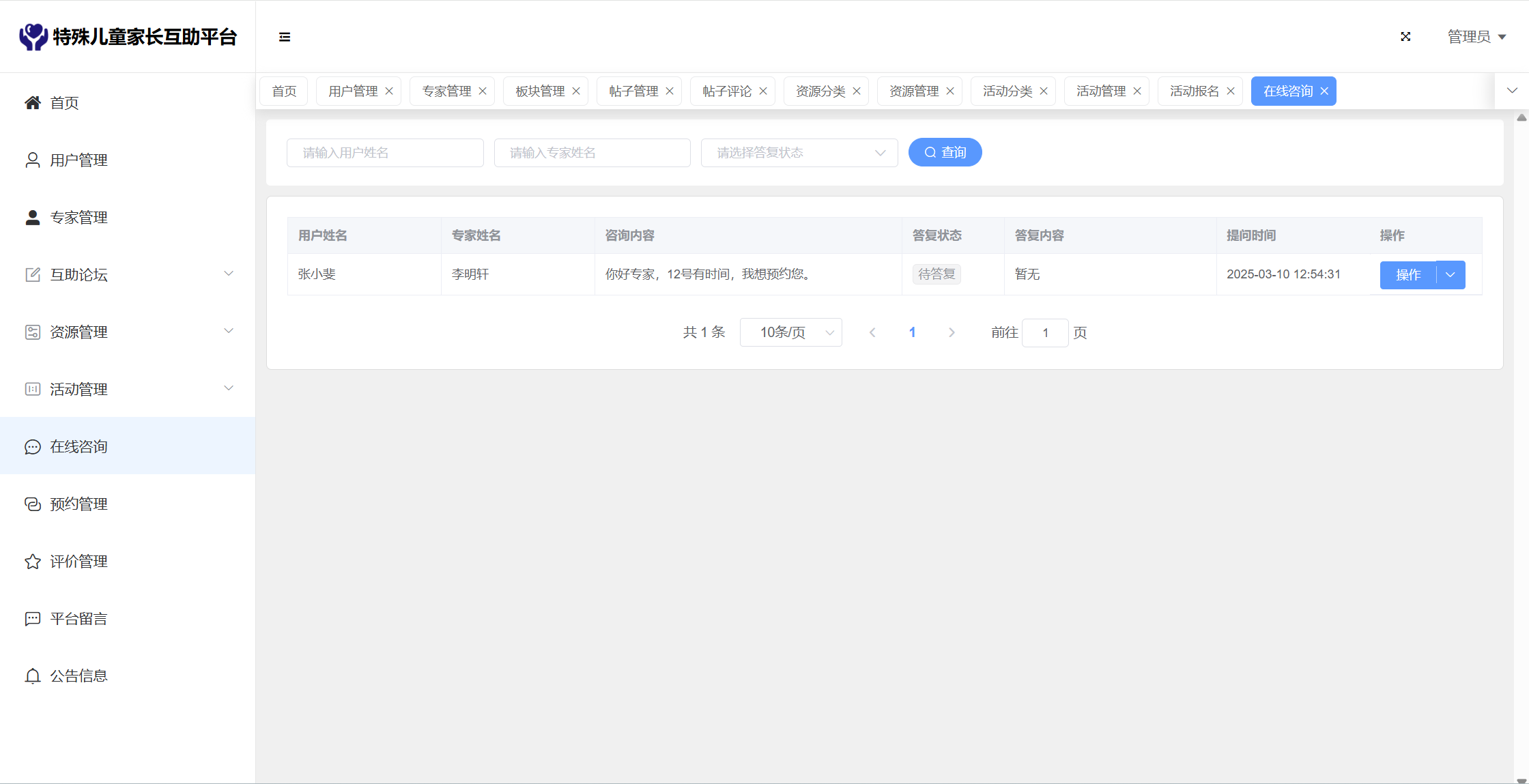Open 公告信息 bell item in sidebar
Image resolution: width=1529 pixels, height=784 pixels.
pos(78,676)
